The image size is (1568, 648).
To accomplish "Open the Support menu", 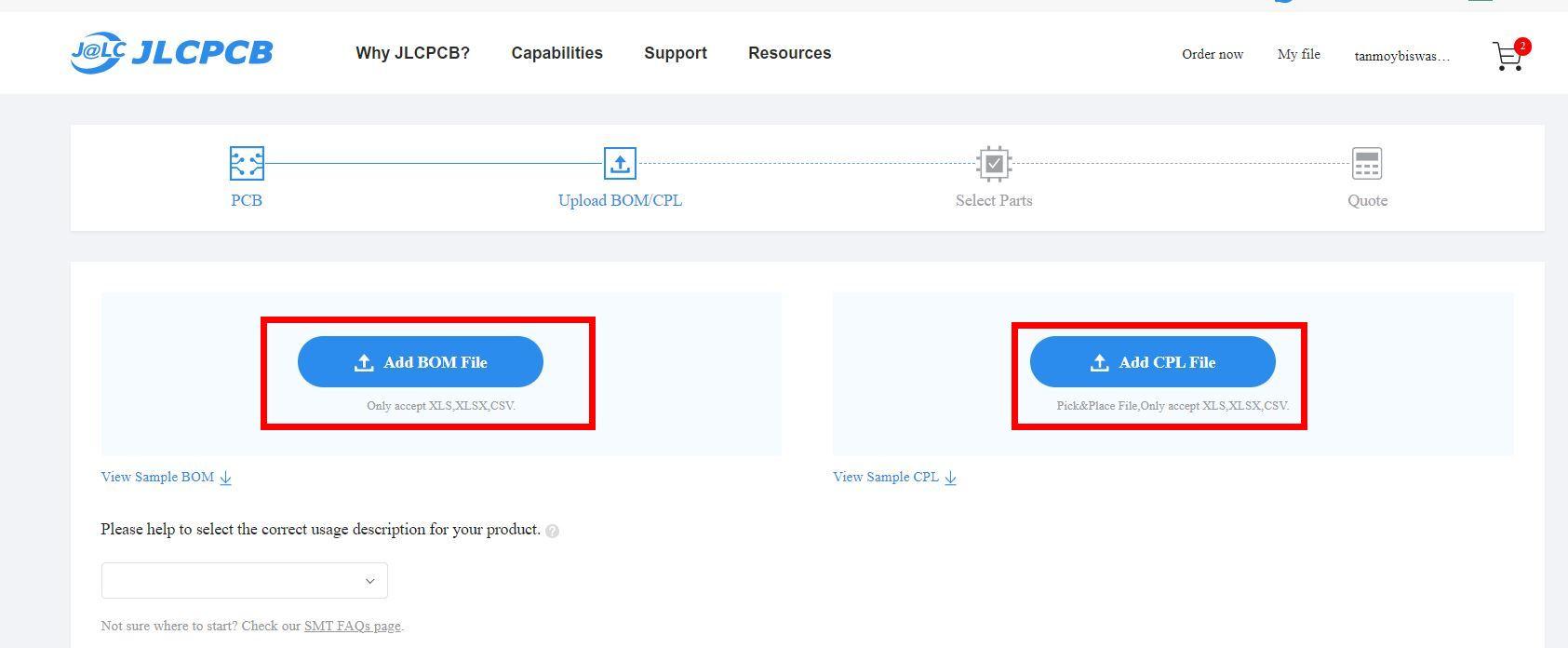I will tap(676, 53).
